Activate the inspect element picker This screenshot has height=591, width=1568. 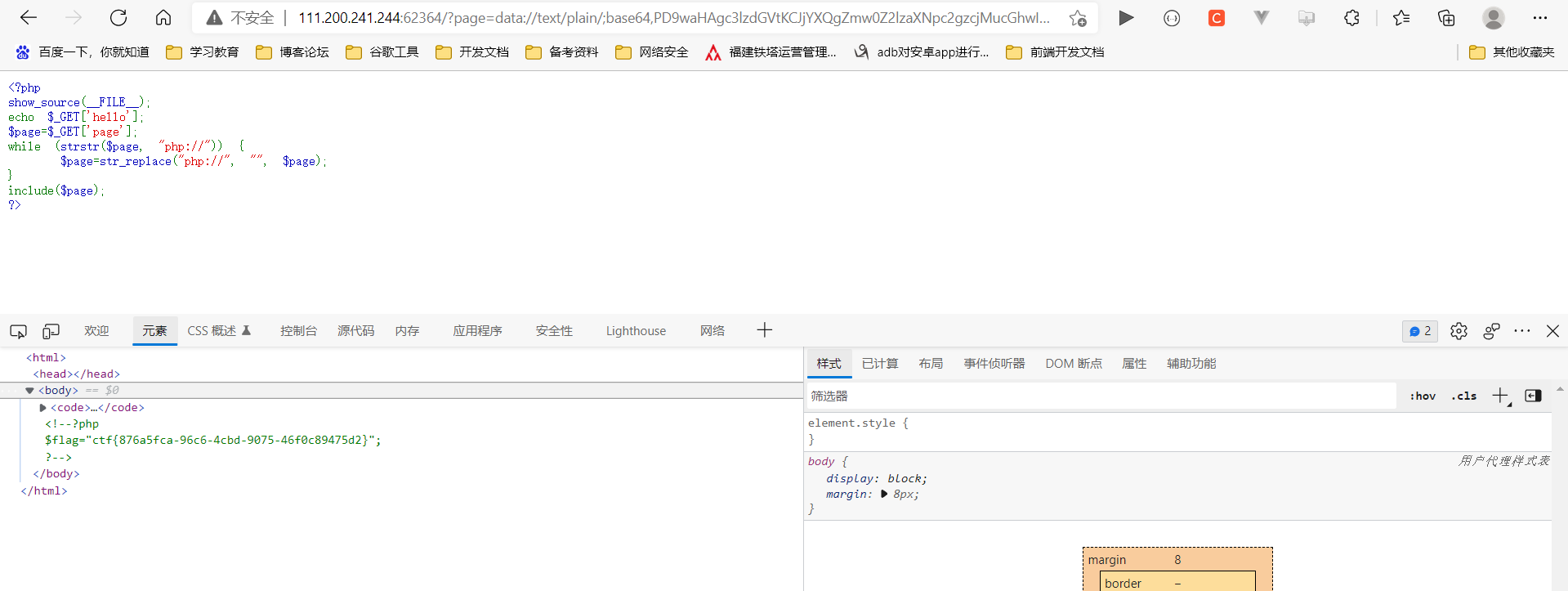click(x=18, y=331)
